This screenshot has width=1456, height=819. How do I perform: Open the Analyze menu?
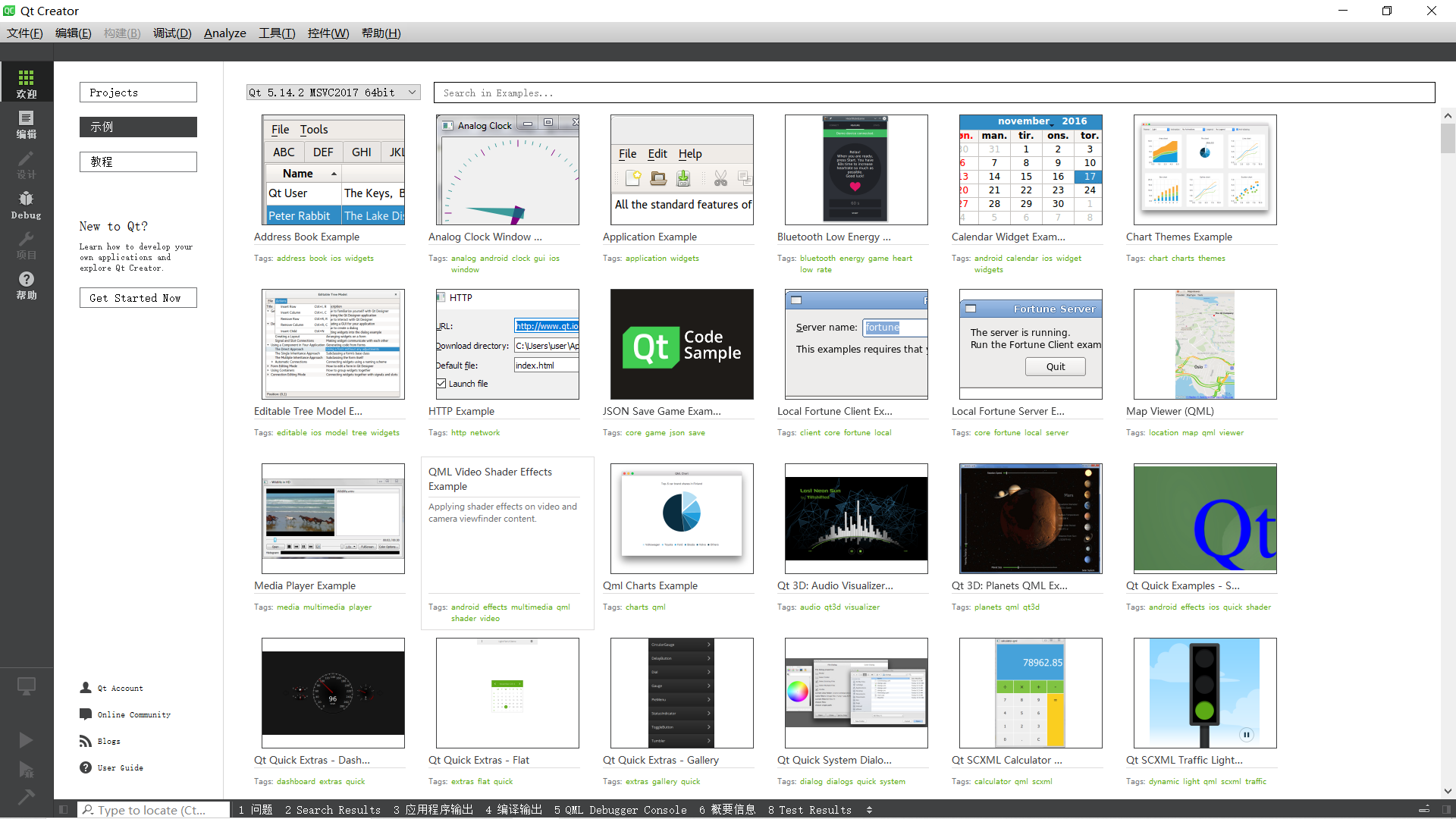pyautogui.click(x=224, y=33)
